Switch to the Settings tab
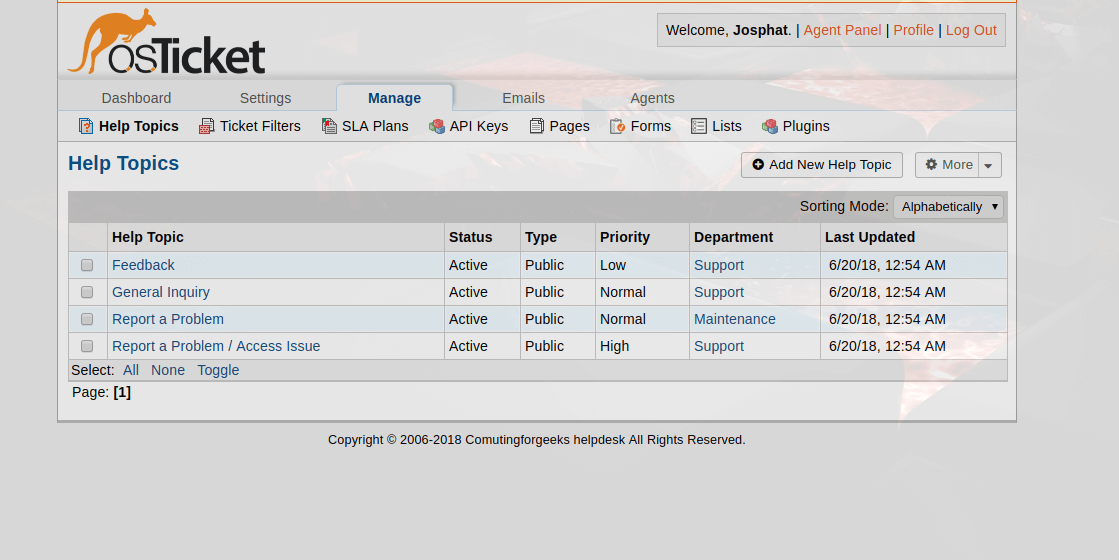 pos(265,98)
